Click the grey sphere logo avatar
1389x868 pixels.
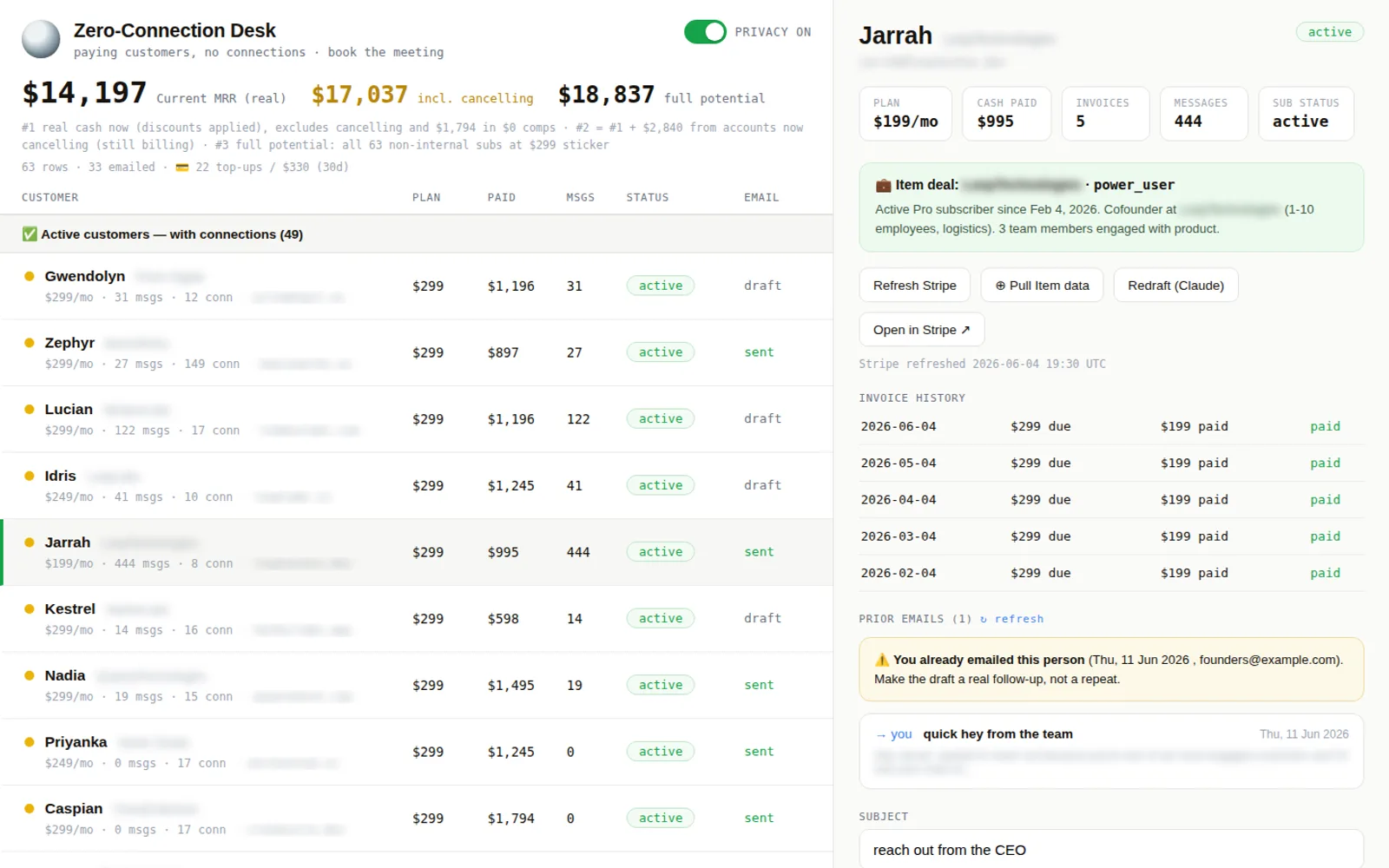tap(41, 39)
